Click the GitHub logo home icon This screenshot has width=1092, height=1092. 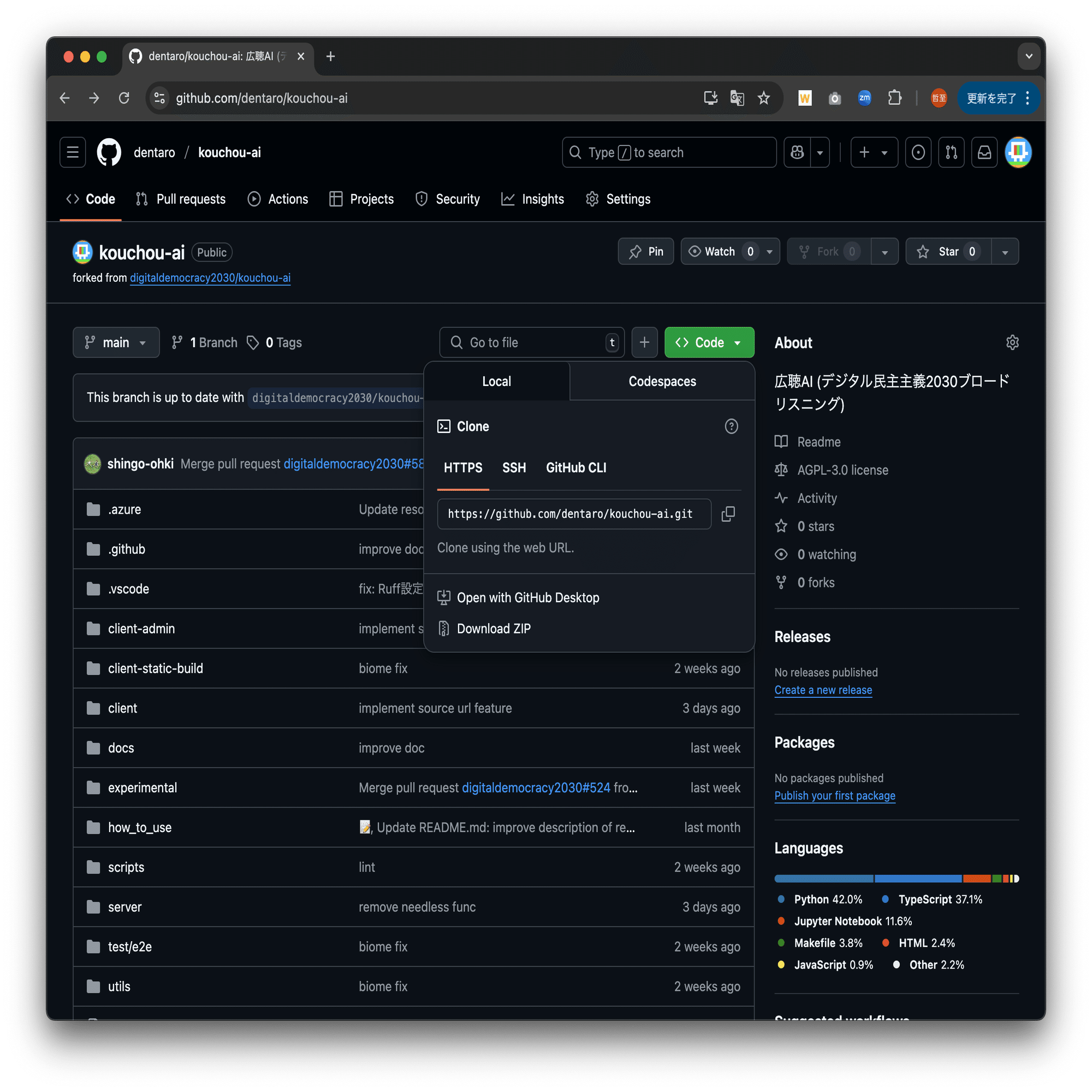[x=109, y=152]
